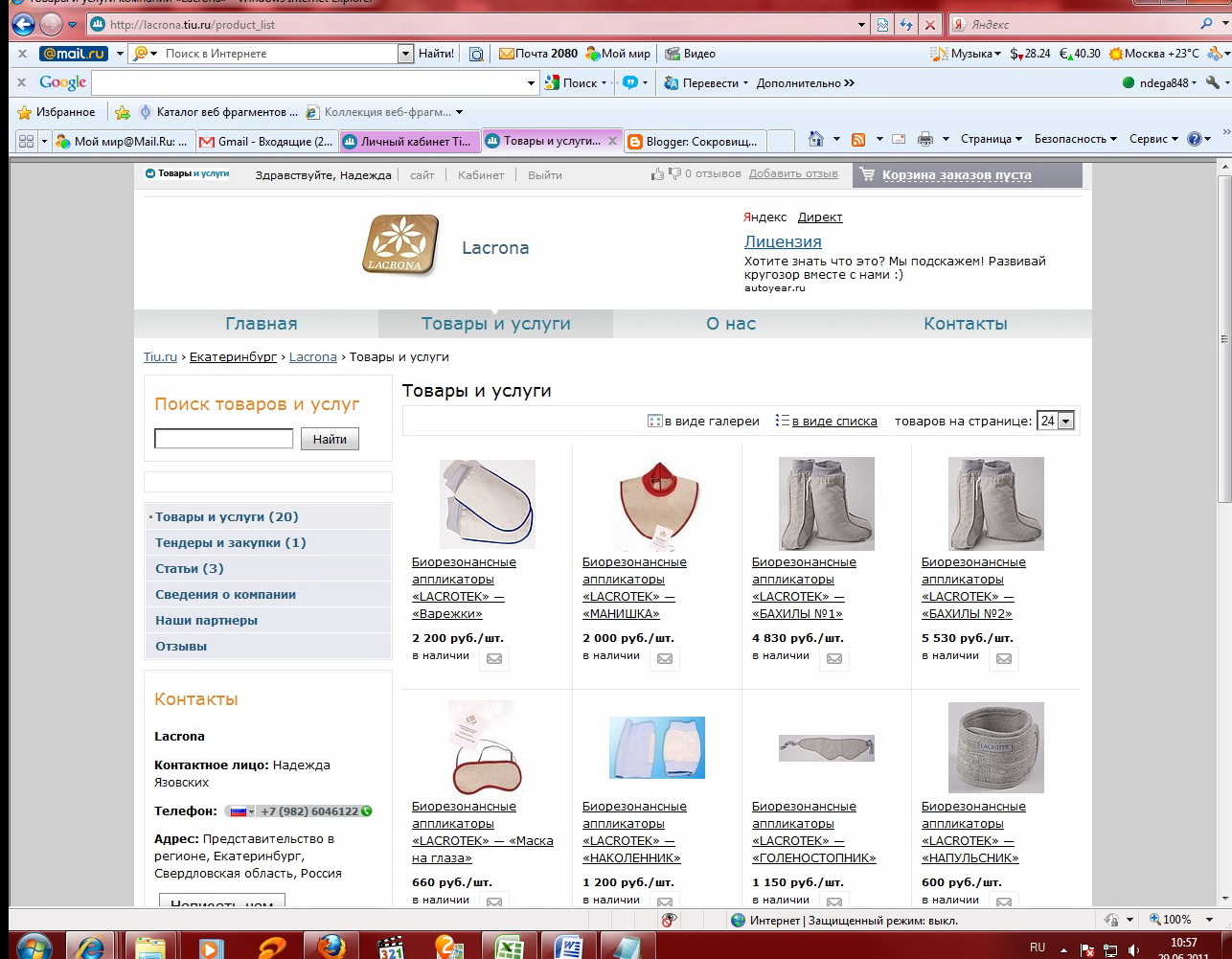Click the read mail envelope icon in command bar
Viewport: 1232px width, 959px height.
pyautogui.click(x=899, y=139)
